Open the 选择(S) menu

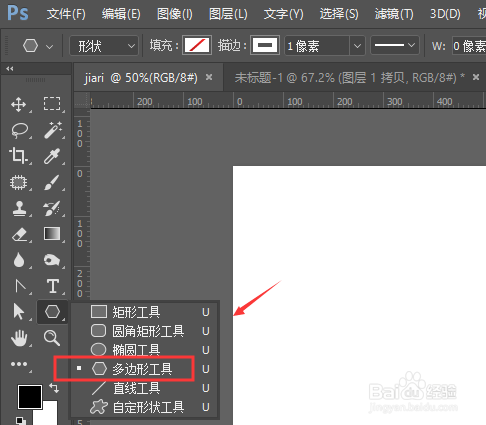click(339, 14)
